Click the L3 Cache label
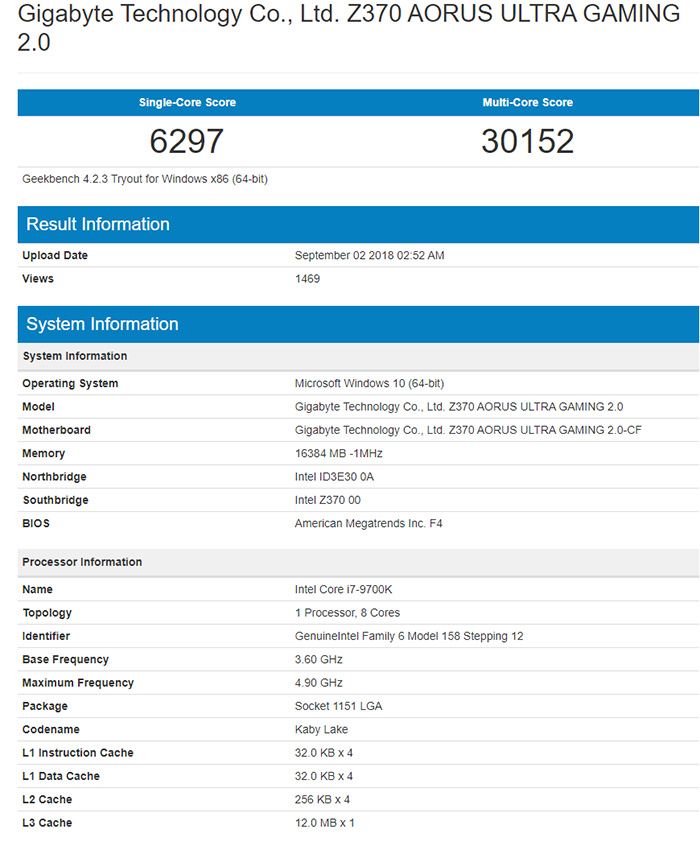The image size is (700, 850). coord(47,822)
